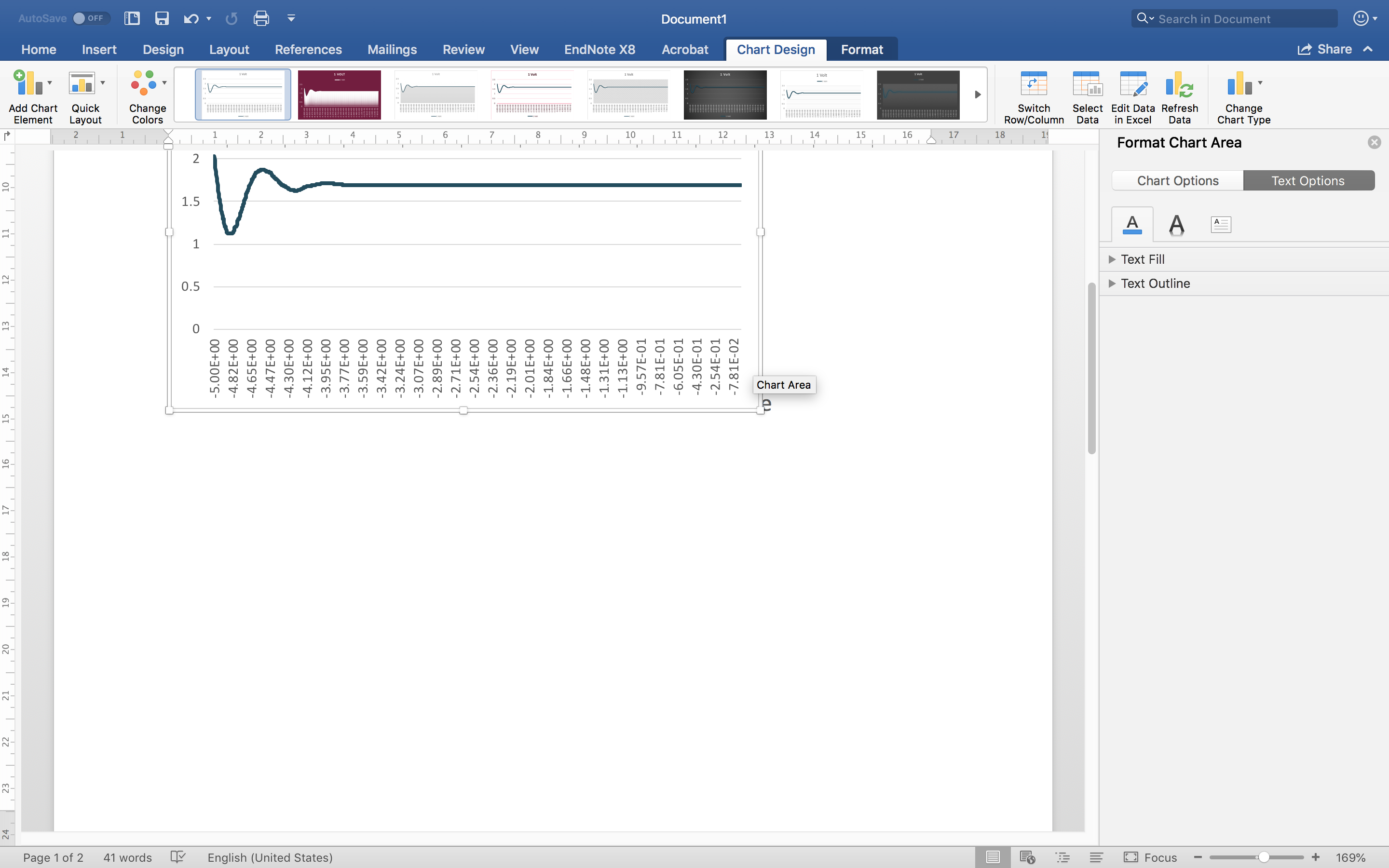
Task: Switch to the Insert tab
Action: coord(99,49)
